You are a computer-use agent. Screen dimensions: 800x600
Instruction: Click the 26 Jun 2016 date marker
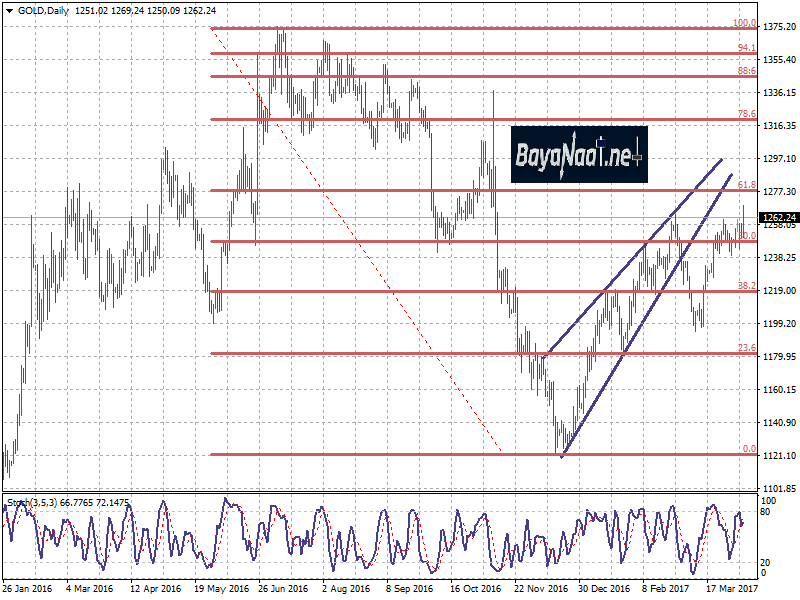click(281, 590)
